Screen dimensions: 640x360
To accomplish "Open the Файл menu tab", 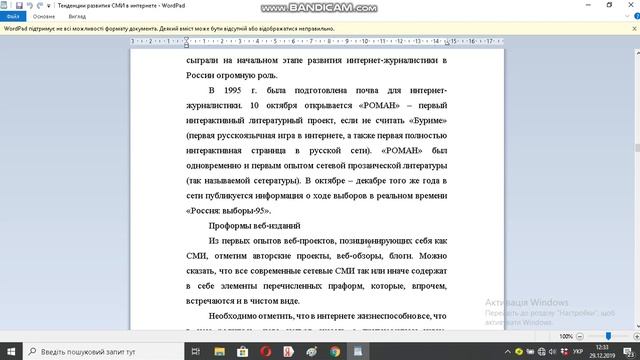I will pyautogui.click(x=13, y=16).
